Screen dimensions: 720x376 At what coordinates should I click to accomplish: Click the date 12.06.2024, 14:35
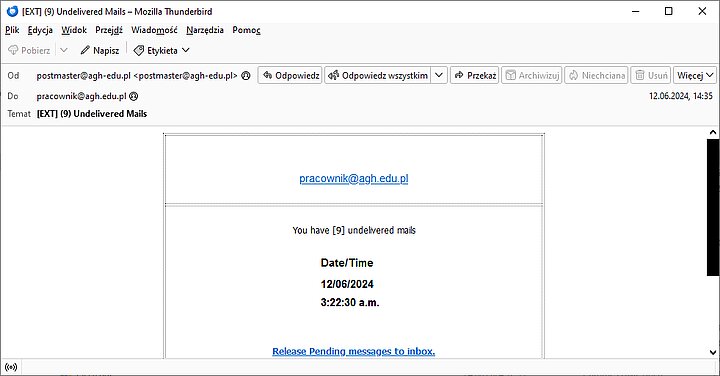[x=681, y=96]
